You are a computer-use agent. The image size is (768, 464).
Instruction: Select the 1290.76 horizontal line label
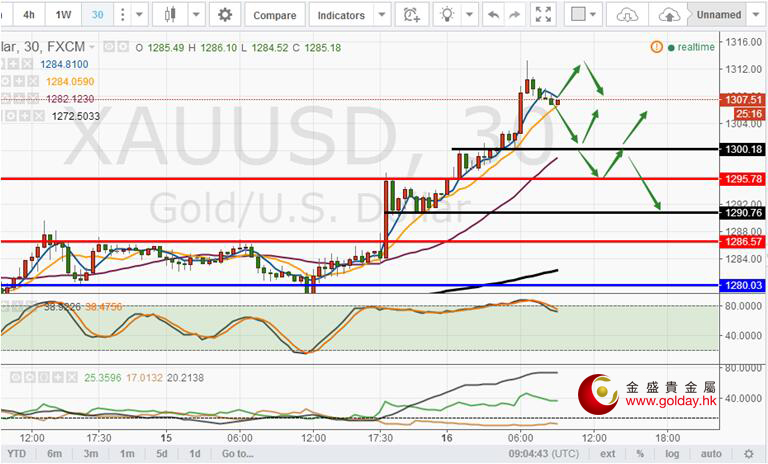(744, 213)
